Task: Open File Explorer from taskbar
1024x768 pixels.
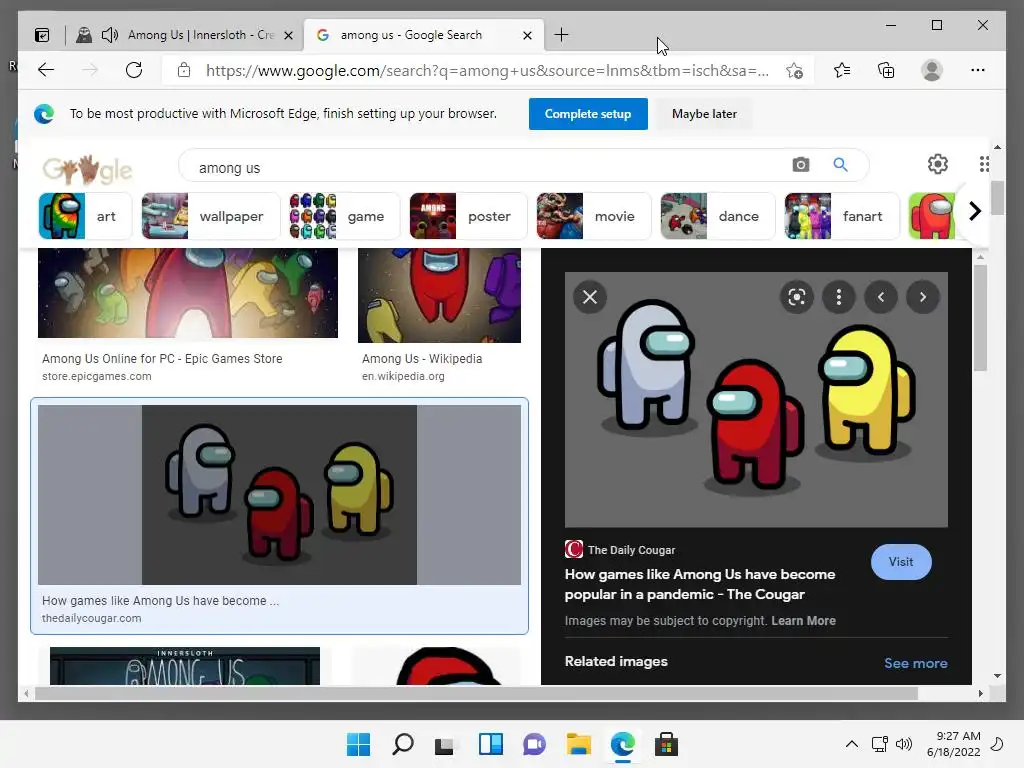Action: pos(579,744)
